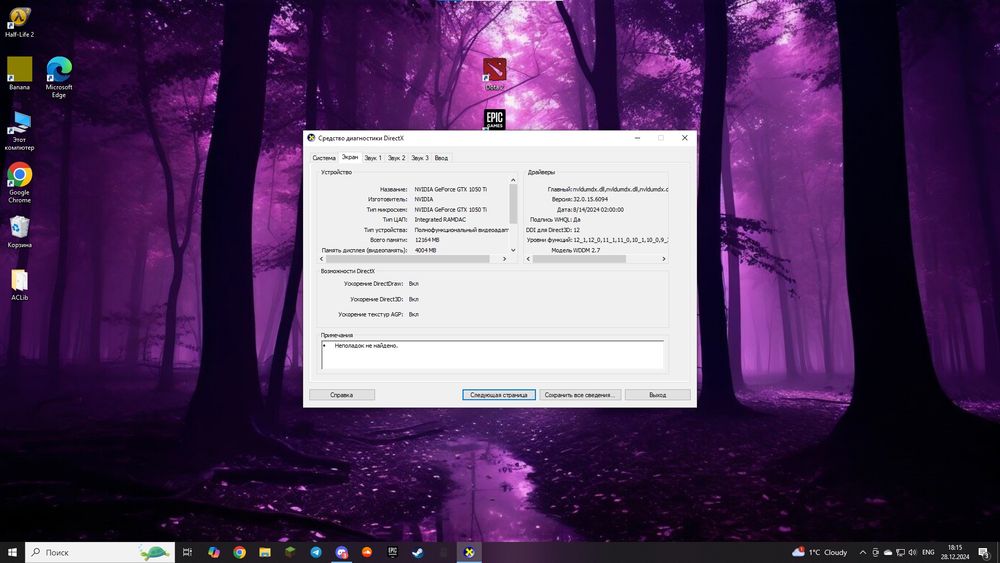The height and width of the screenshot is (563, 1000).
Task: Open the clock showing 18:15
Action: tap(955, 552)
